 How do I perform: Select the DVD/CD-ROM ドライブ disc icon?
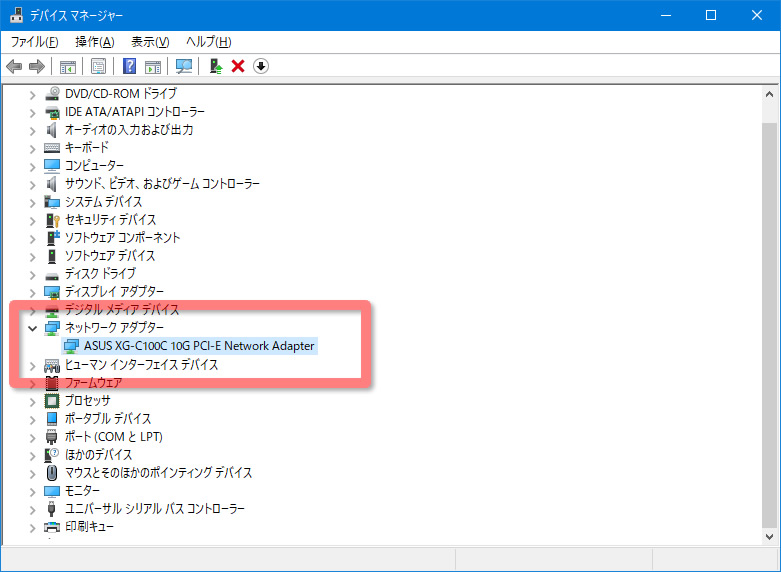click(52, 93)
